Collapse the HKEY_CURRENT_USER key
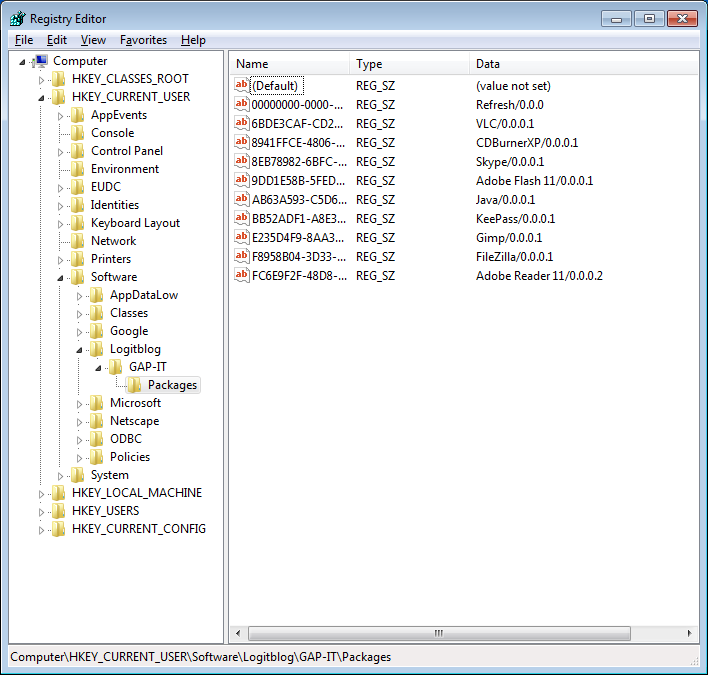 click(41, 98)
